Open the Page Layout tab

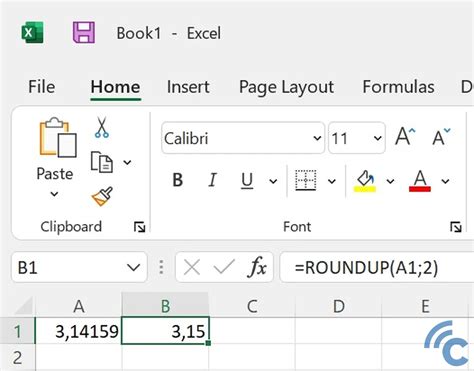tap(286, 87)
